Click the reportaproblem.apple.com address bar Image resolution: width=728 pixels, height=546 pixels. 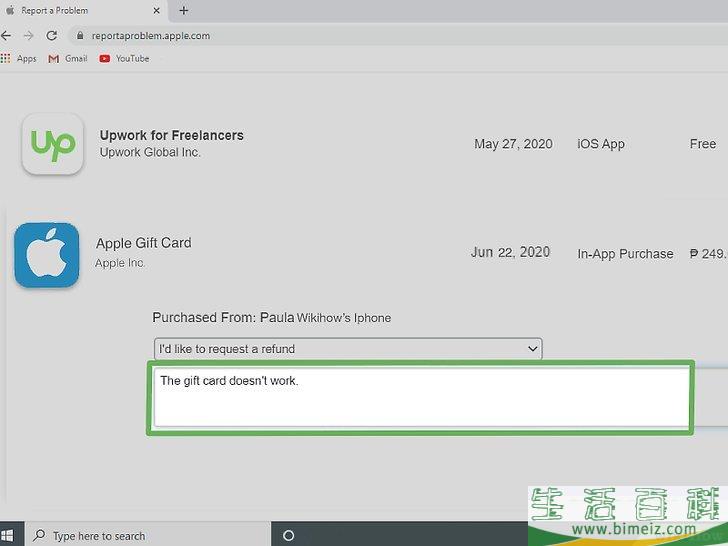tap(399, 36)
